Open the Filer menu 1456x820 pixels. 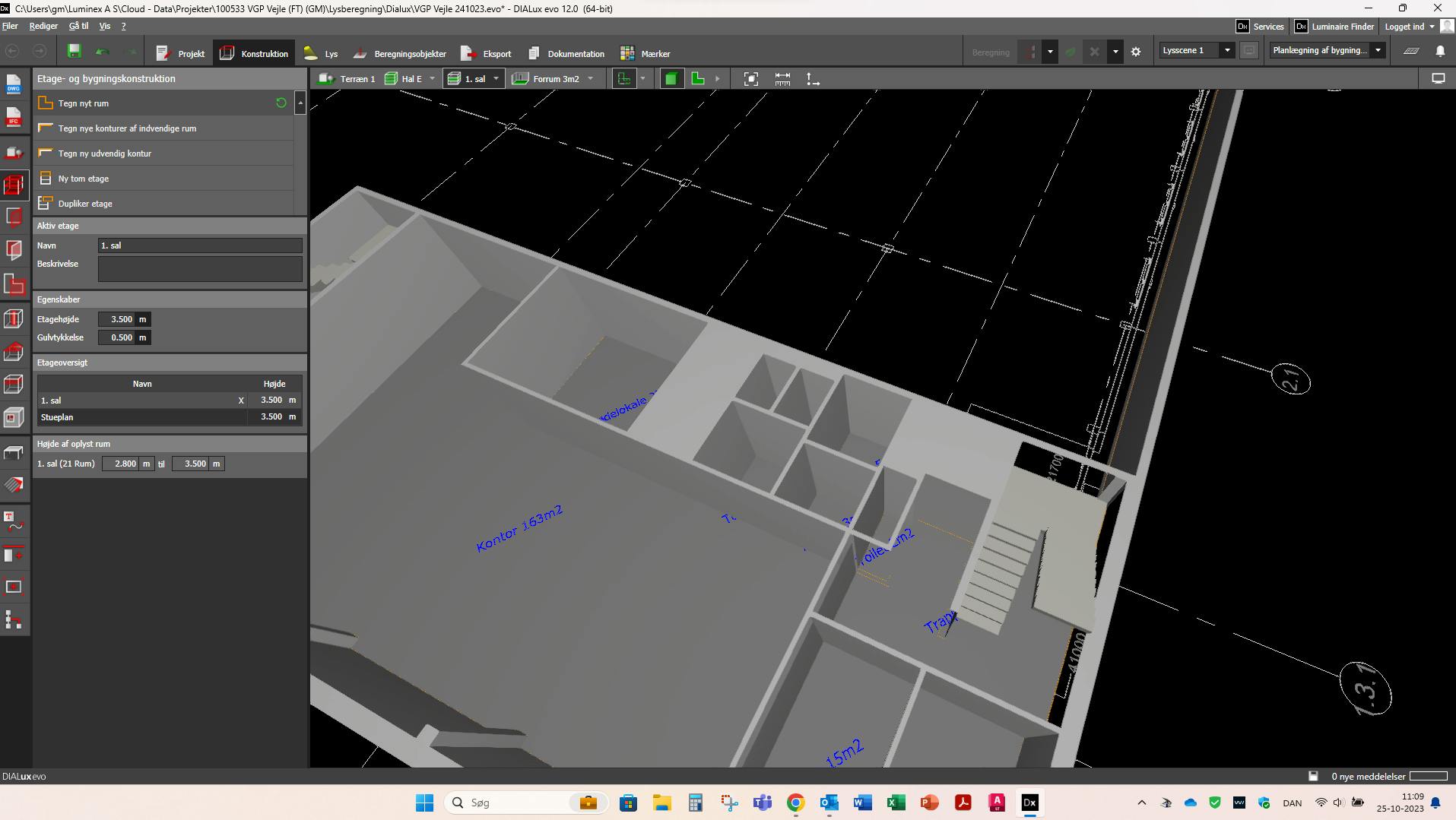click(11, 26)
